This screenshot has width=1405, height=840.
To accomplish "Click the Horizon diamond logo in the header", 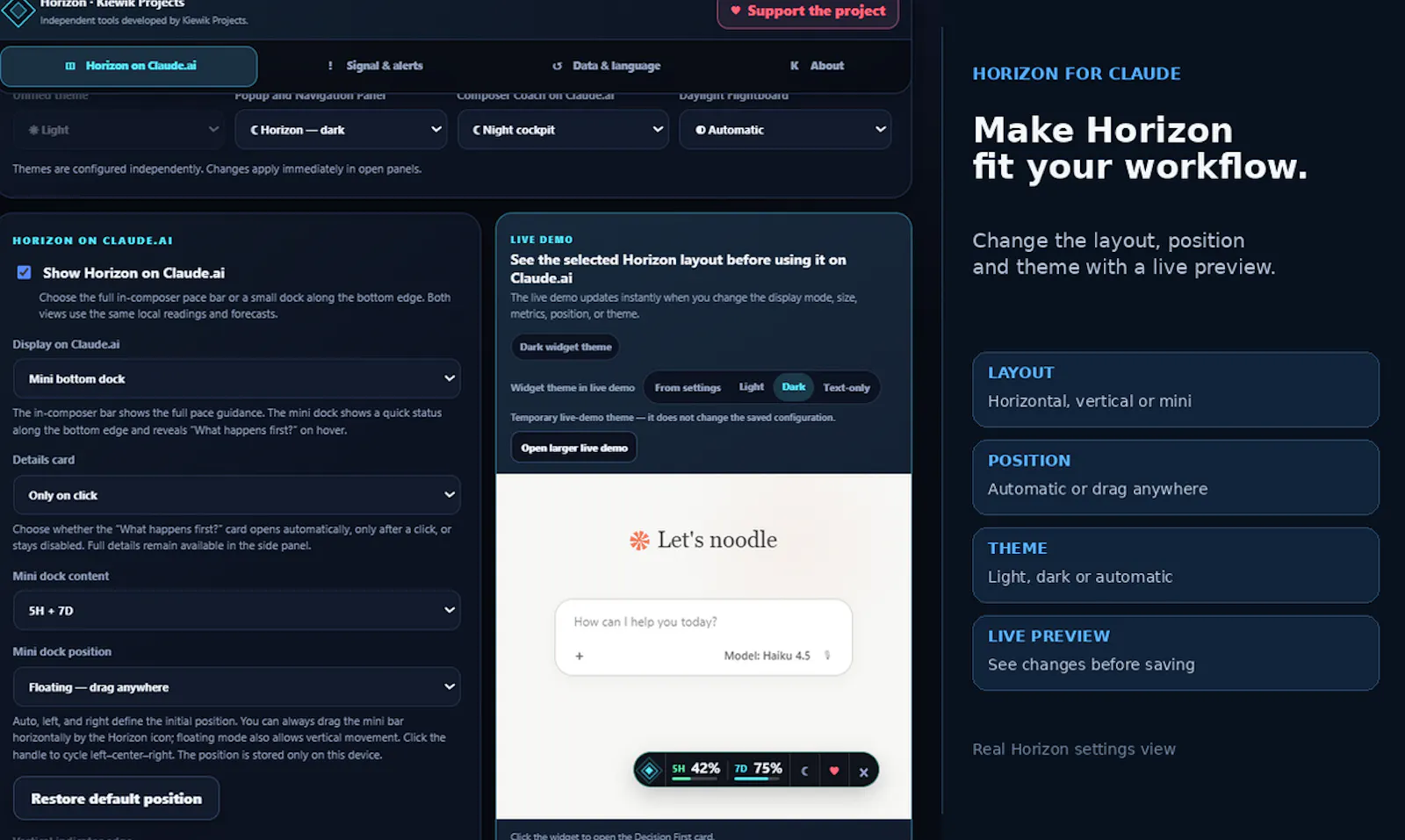I will click(18, 11).
